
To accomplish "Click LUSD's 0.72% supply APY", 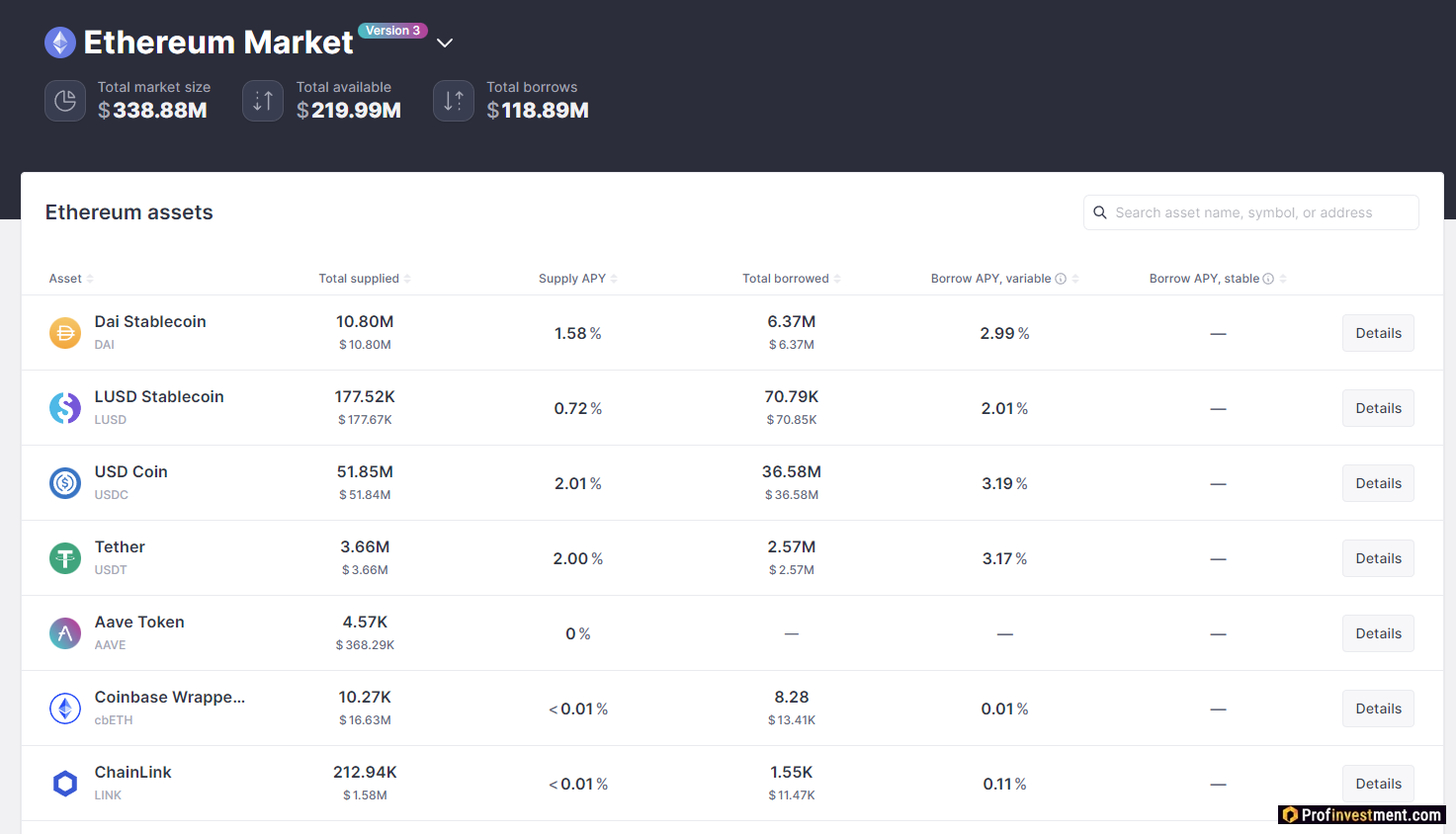I will 578,408.
